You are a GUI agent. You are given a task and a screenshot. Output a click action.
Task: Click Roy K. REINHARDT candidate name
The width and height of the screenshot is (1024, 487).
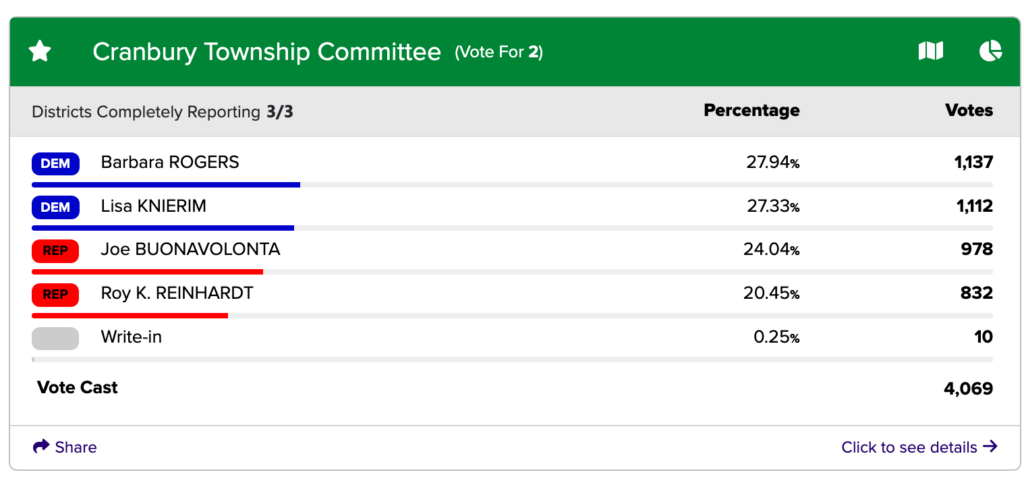(x=177, y=293)
